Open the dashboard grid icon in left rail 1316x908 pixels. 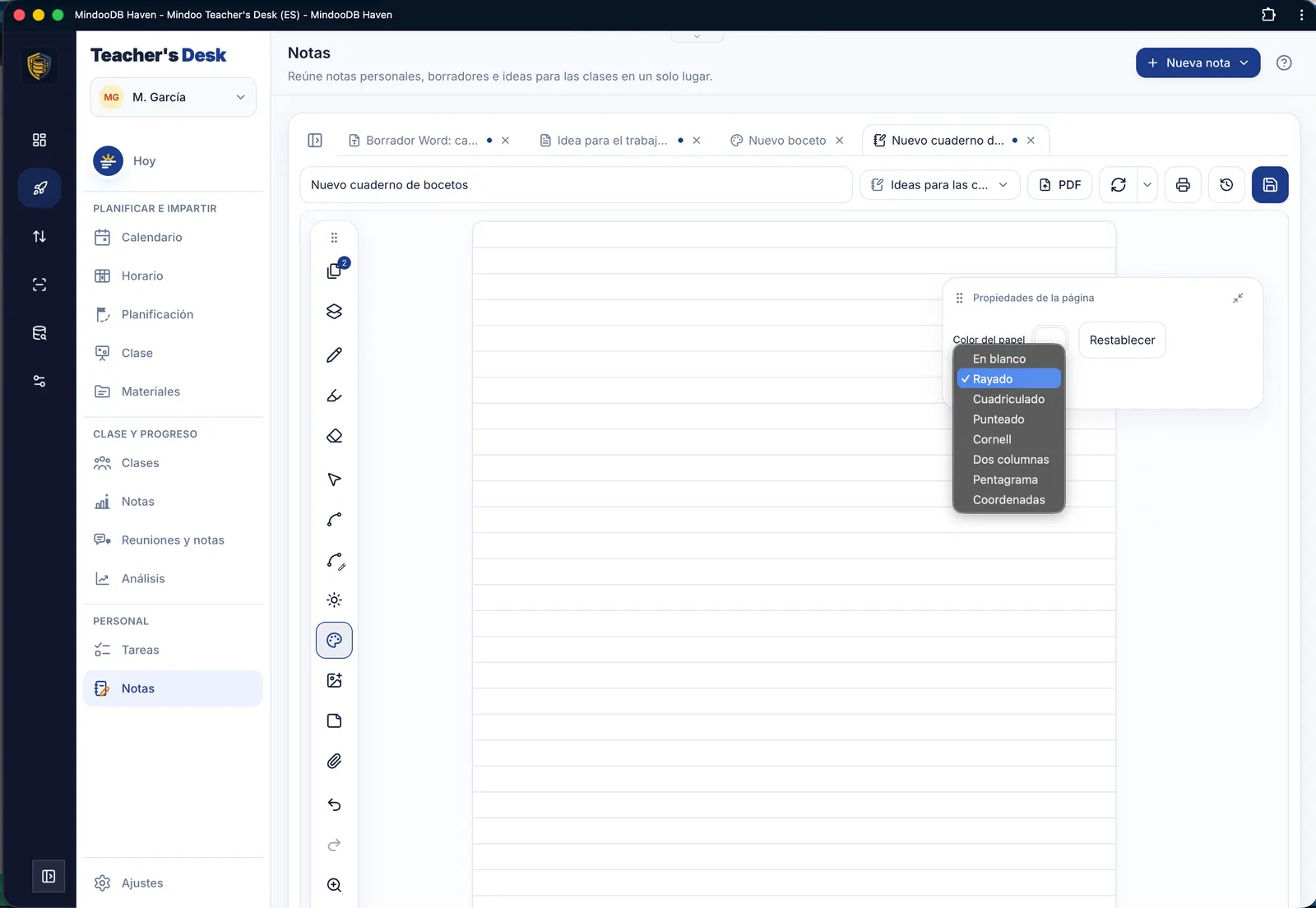(39, 140)
